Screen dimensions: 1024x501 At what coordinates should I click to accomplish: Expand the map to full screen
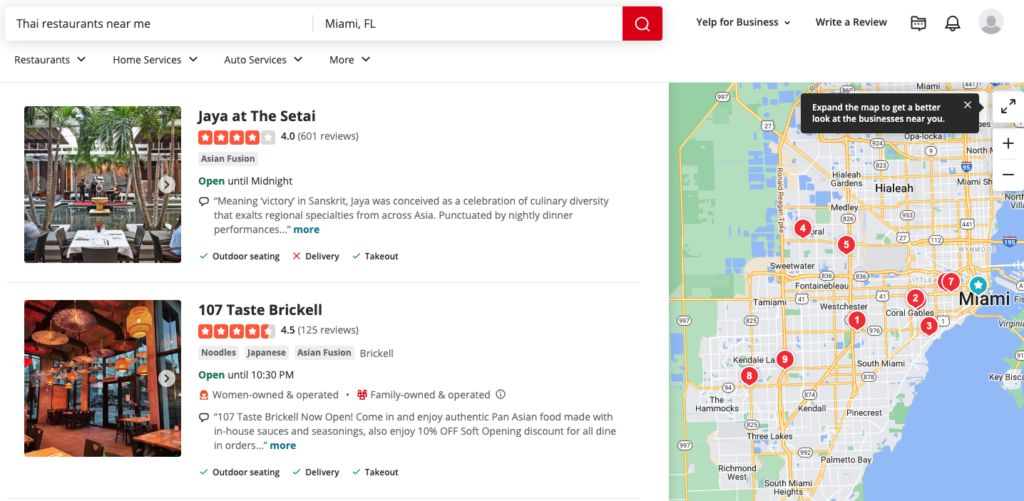tap(1008, 106)
